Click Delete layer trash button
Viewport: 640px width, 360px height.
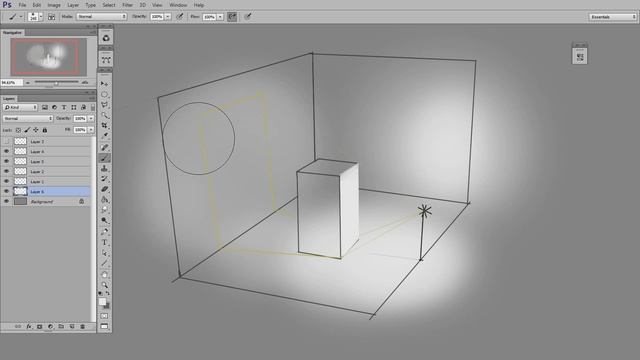click(x=82, y=327)
